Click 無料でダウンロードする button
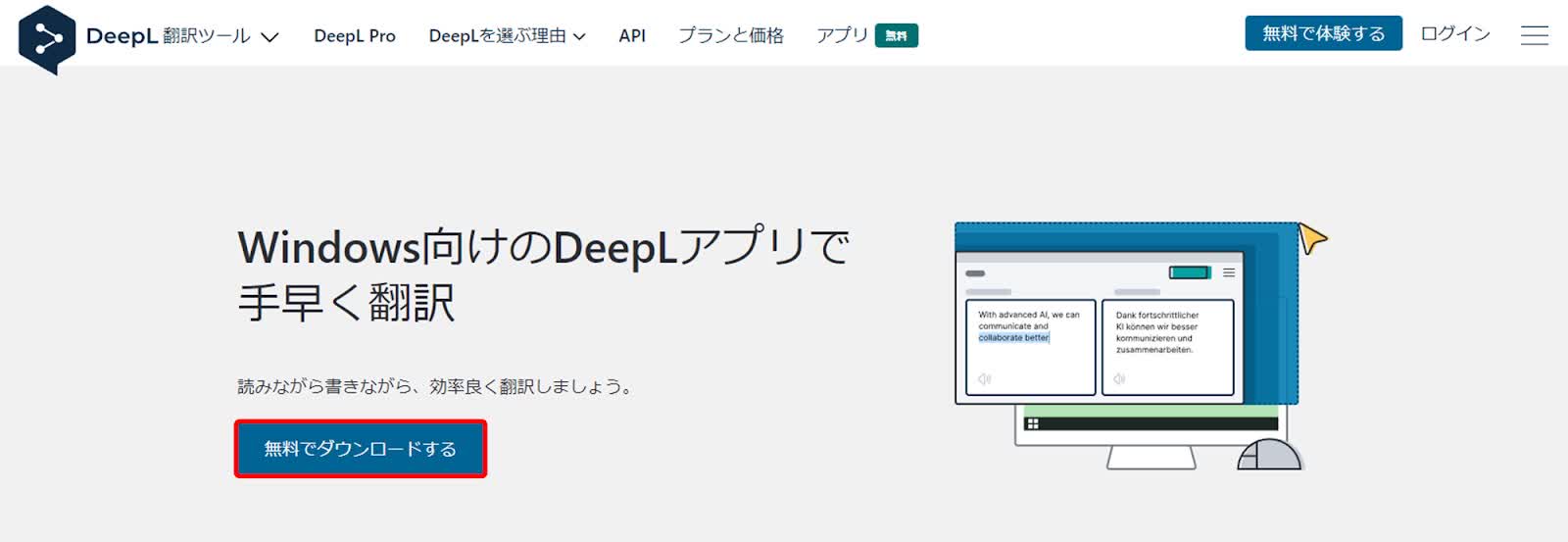The height and width of the screenshot is (542, 1568). (x=361, y=449)
